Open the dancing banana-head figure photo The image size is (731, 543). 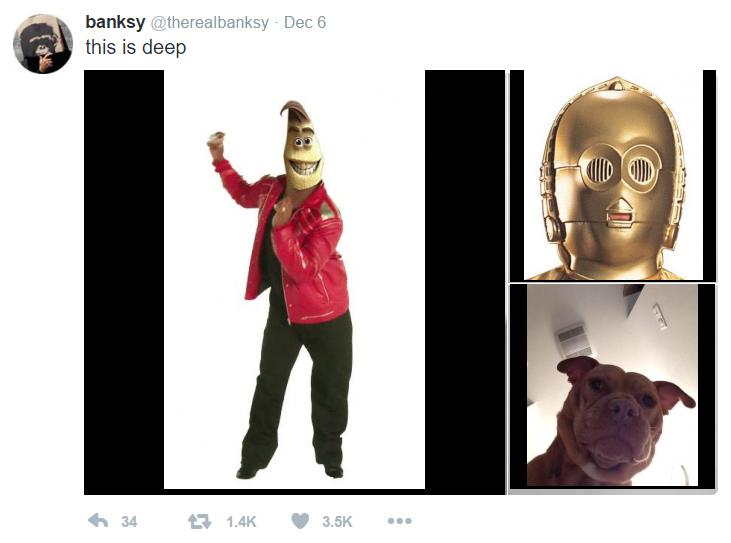point(295,282)
